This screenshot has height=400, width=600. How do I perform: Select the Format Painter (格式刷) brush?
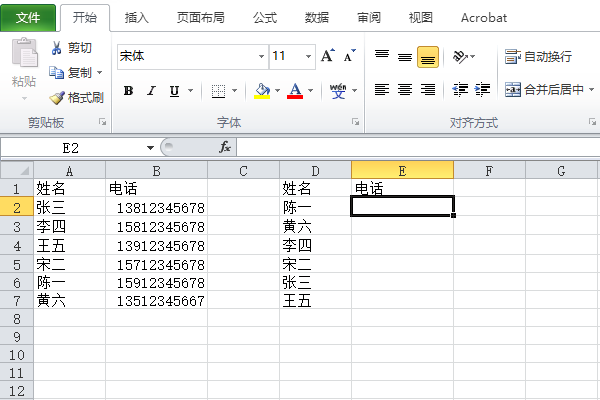pyautogui.click(x=57, y=98)
